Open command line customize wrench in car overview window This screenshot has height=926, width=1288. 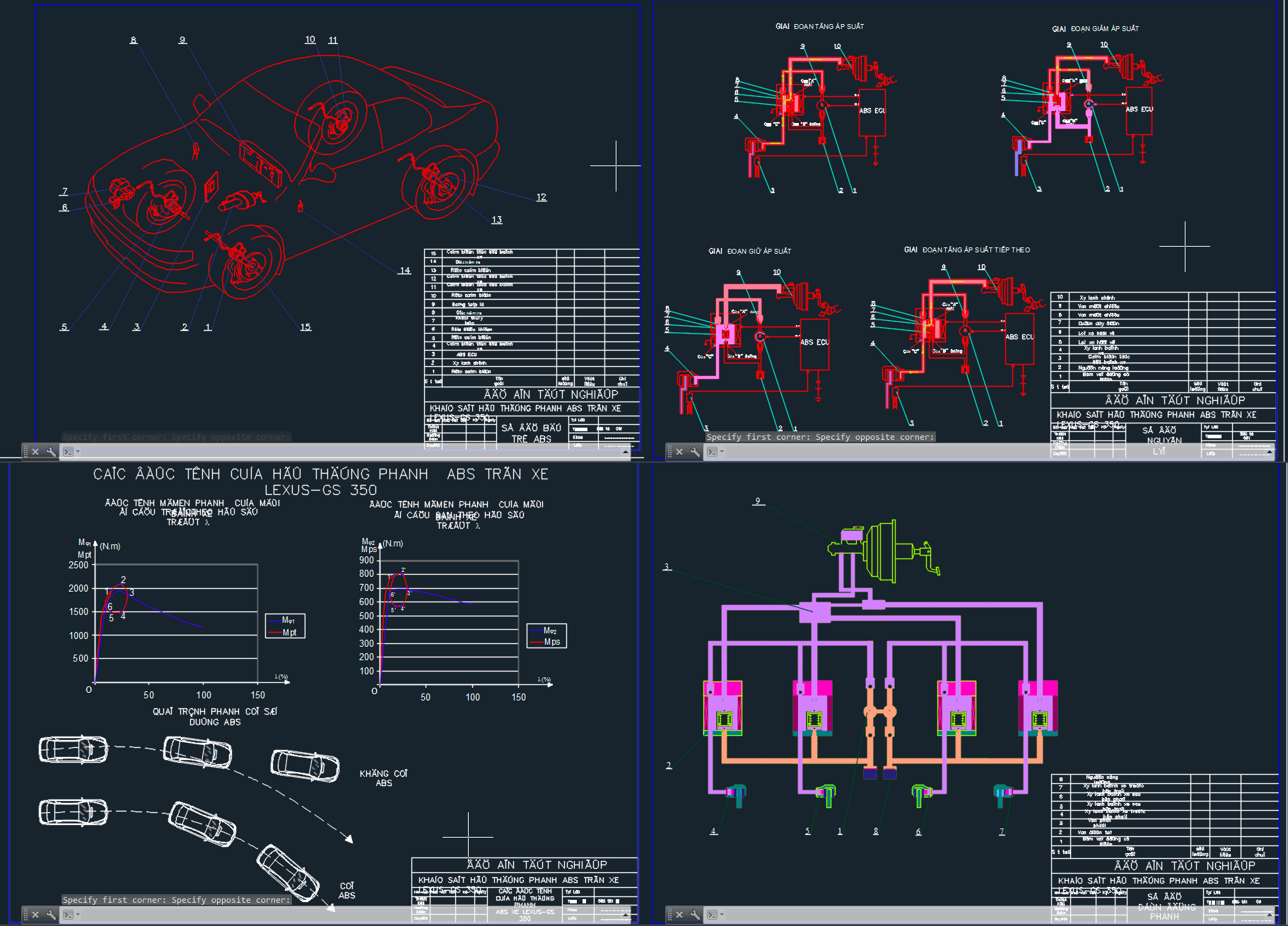coord(51,452)
